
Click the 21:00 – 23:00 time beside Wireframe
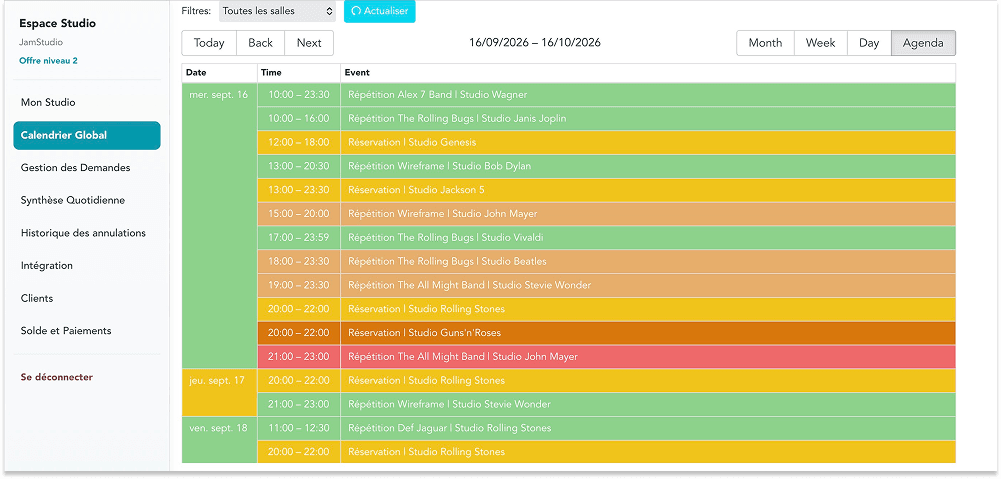pos(299,404)
